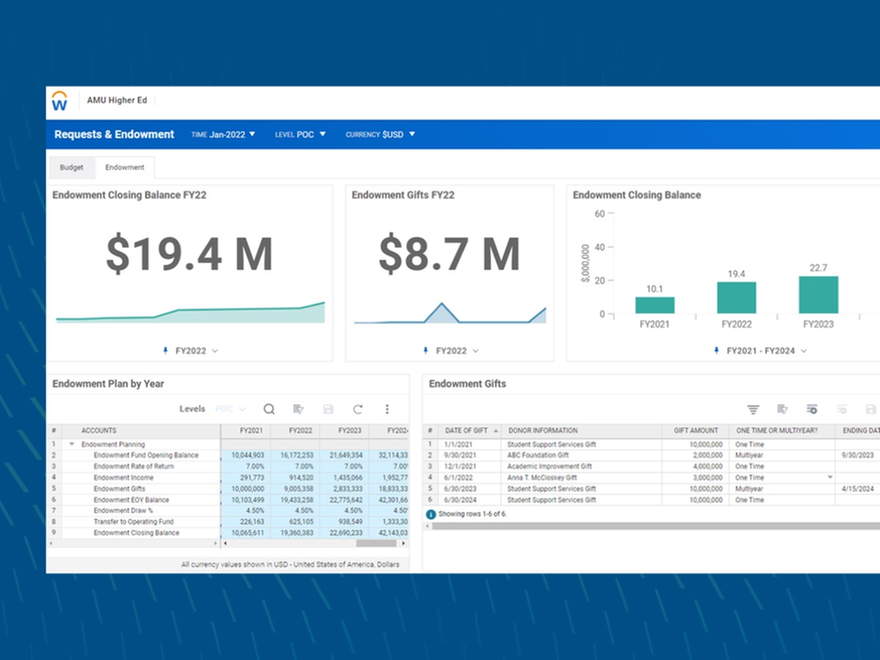Viewport: 880px width, 660px height.
Task: Open column display options in Endowment Gifts
Action: [x=812, y=409]
